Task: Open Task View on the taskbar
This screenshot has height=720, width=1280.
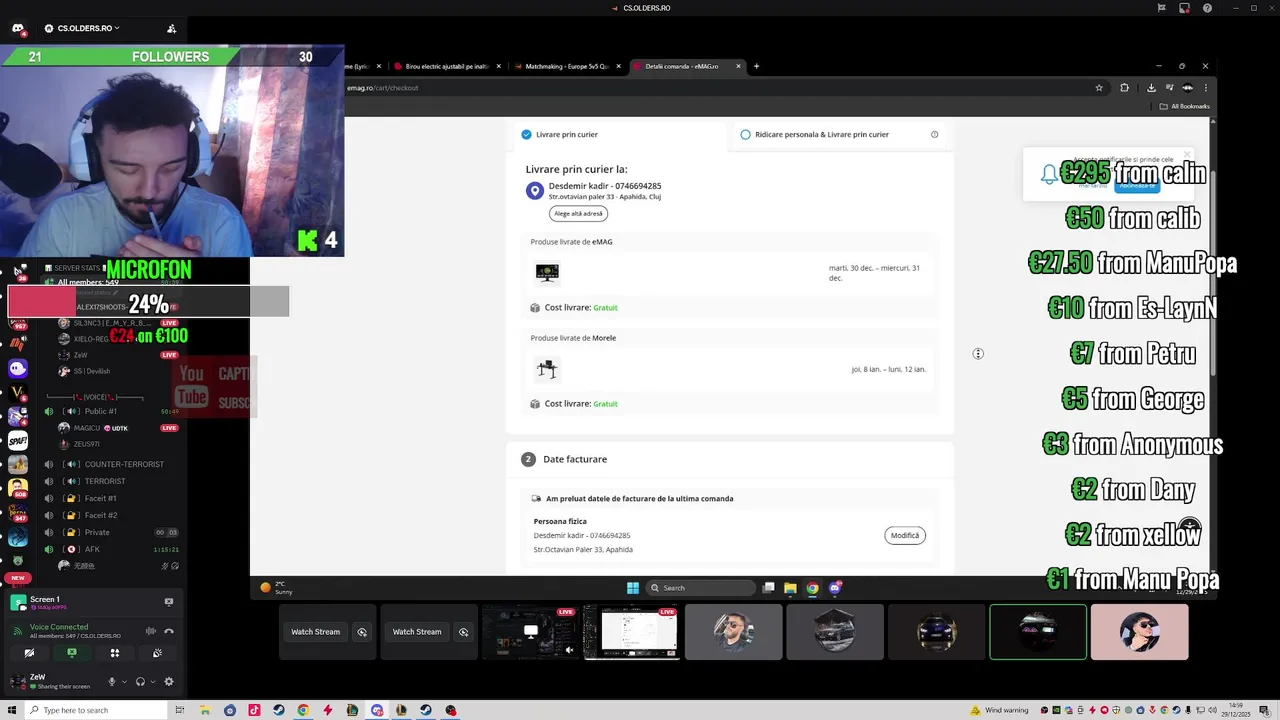Action: pos(180,710)
